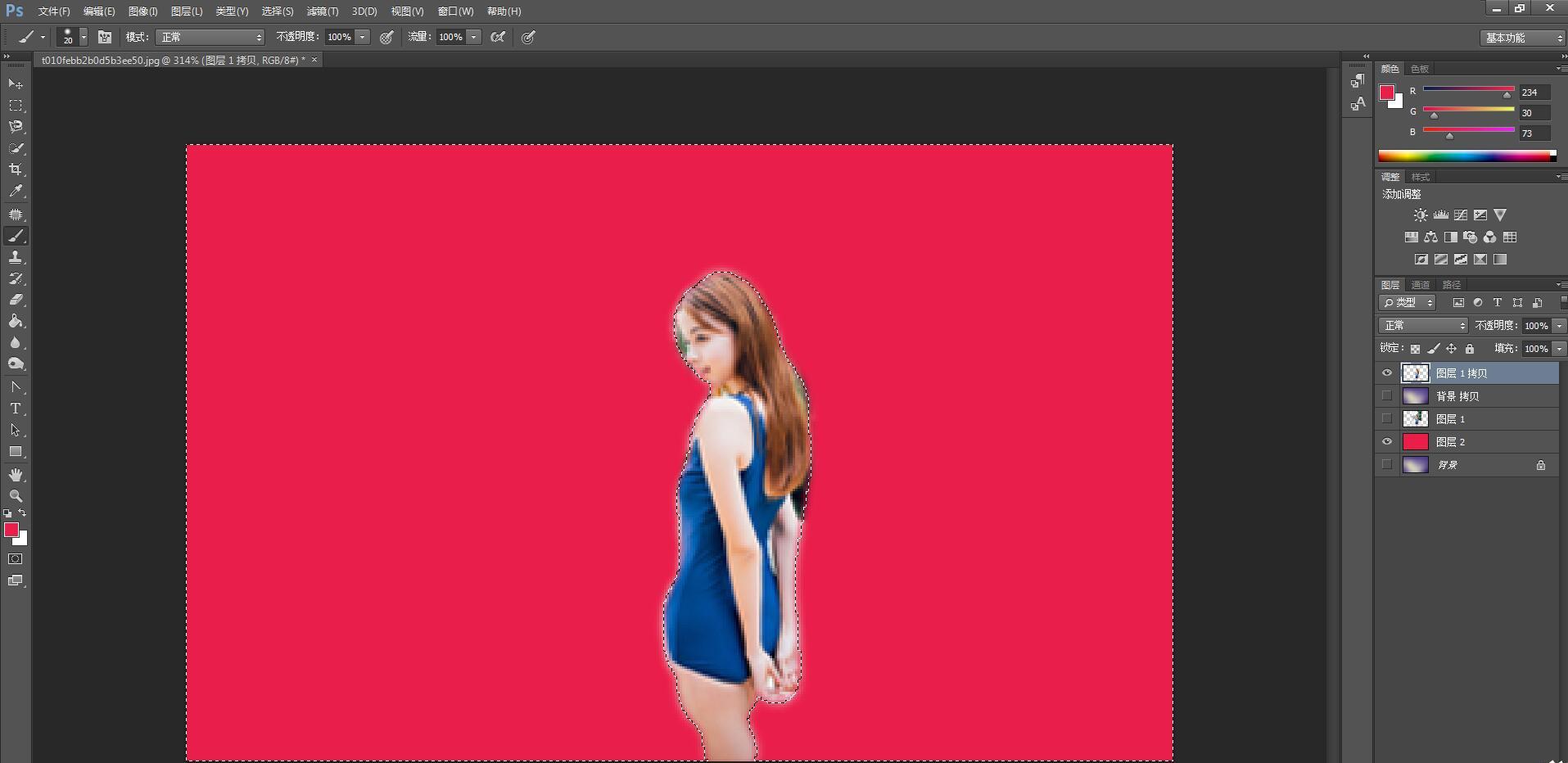Pick a color from the spectrum ramp
The image size is (1568, 763).
[1467, 156]
